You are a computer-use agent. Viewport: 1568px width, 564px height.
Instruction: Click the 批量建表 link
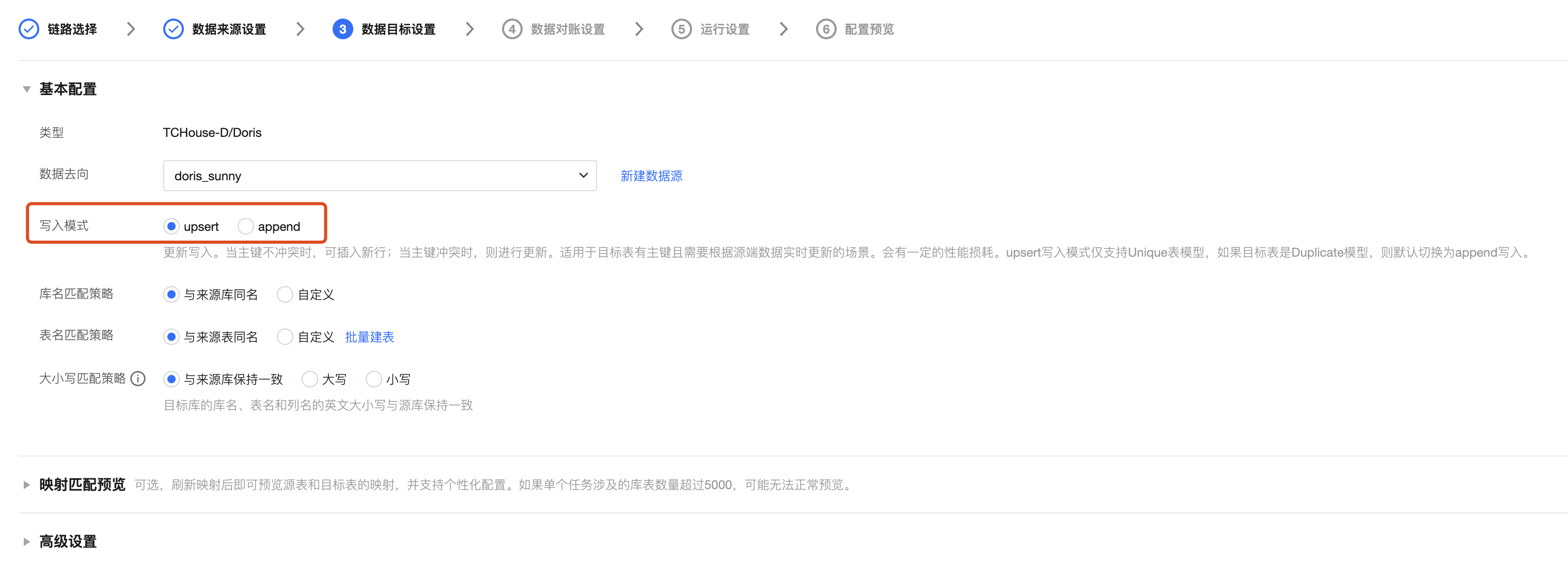tap(369, 337)
